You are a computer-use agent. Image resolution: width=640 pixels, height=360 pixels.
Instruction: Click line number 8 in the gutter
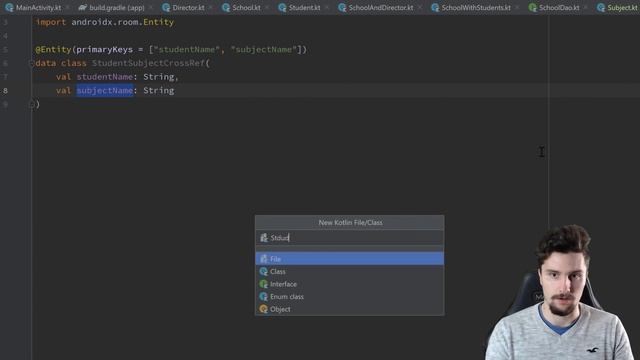[5, 91]
